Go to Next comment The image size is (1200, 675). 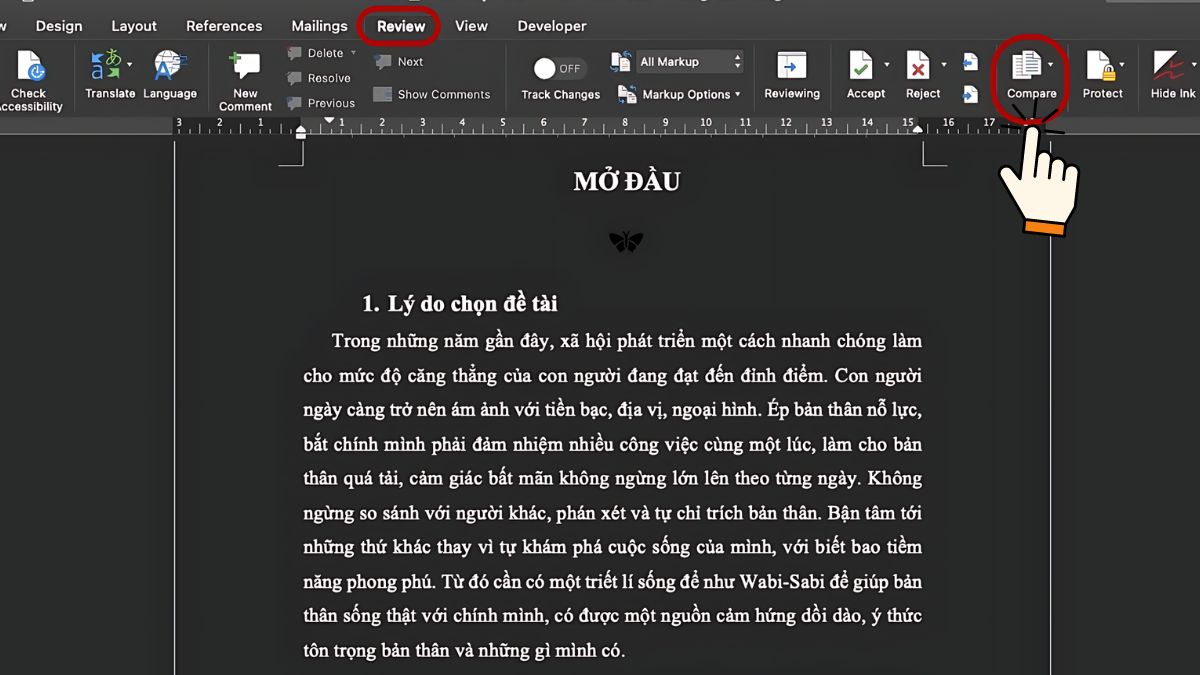tap(399, 62)
